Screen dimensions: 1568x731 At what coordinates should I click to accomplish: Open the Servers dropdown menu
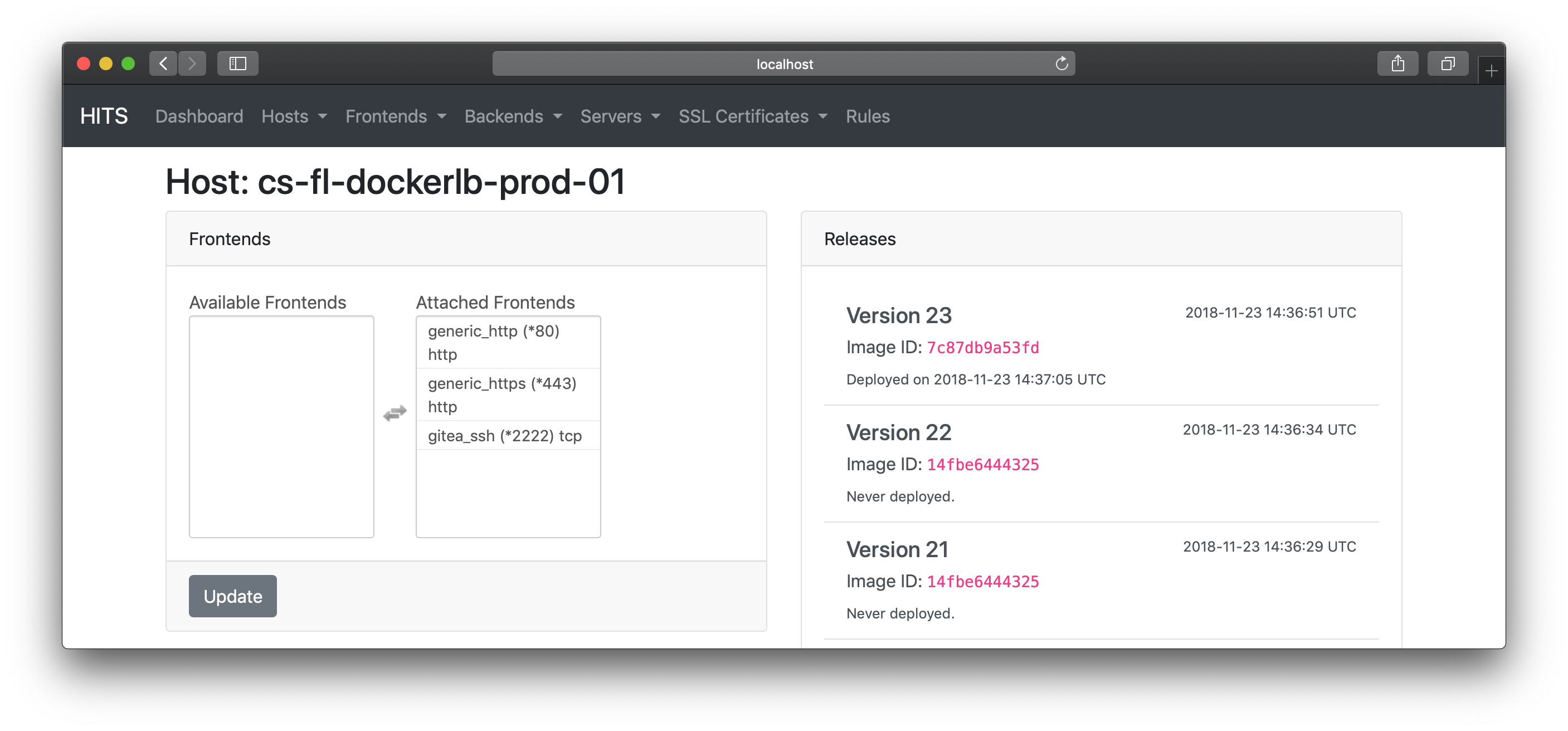point(620,116)
